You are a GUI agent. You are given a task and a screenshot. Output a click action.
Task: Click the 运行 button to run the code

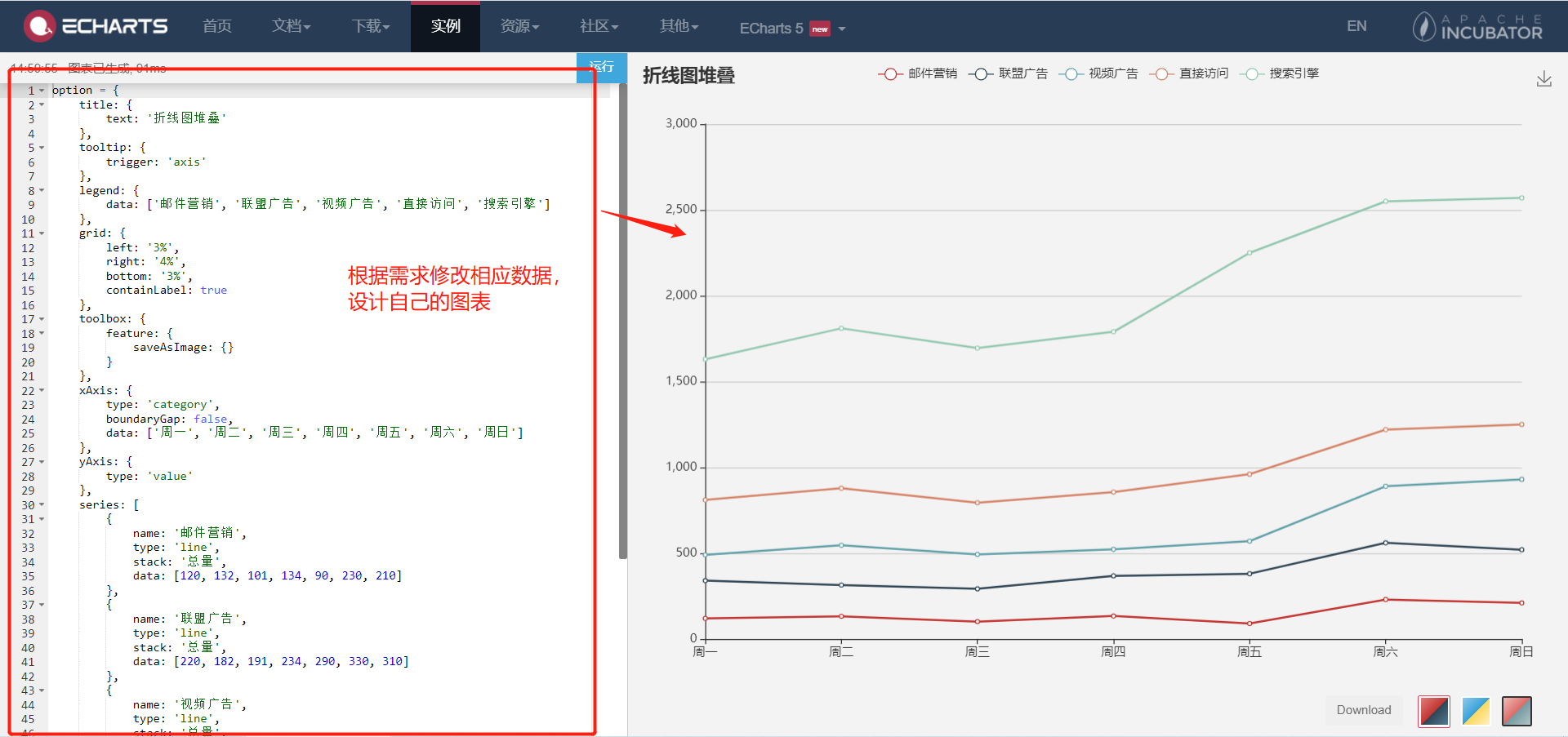(602, 67)
